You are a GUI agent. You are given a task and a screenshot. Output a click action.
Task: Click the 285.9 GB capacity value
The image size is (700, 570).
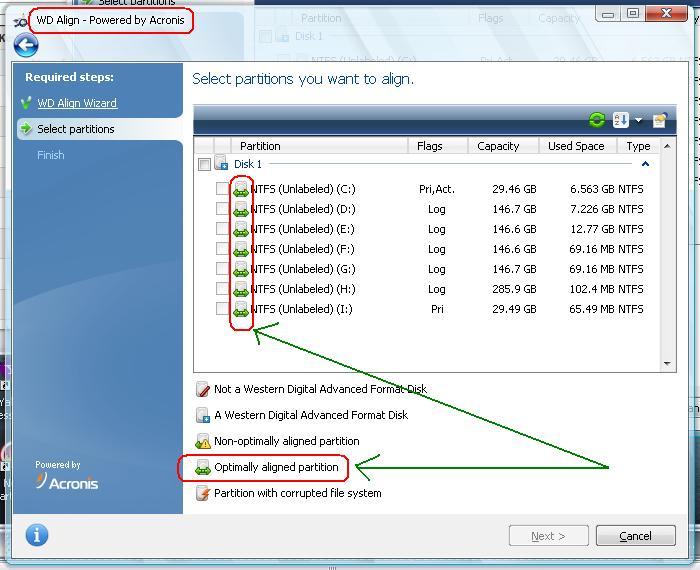514,289
